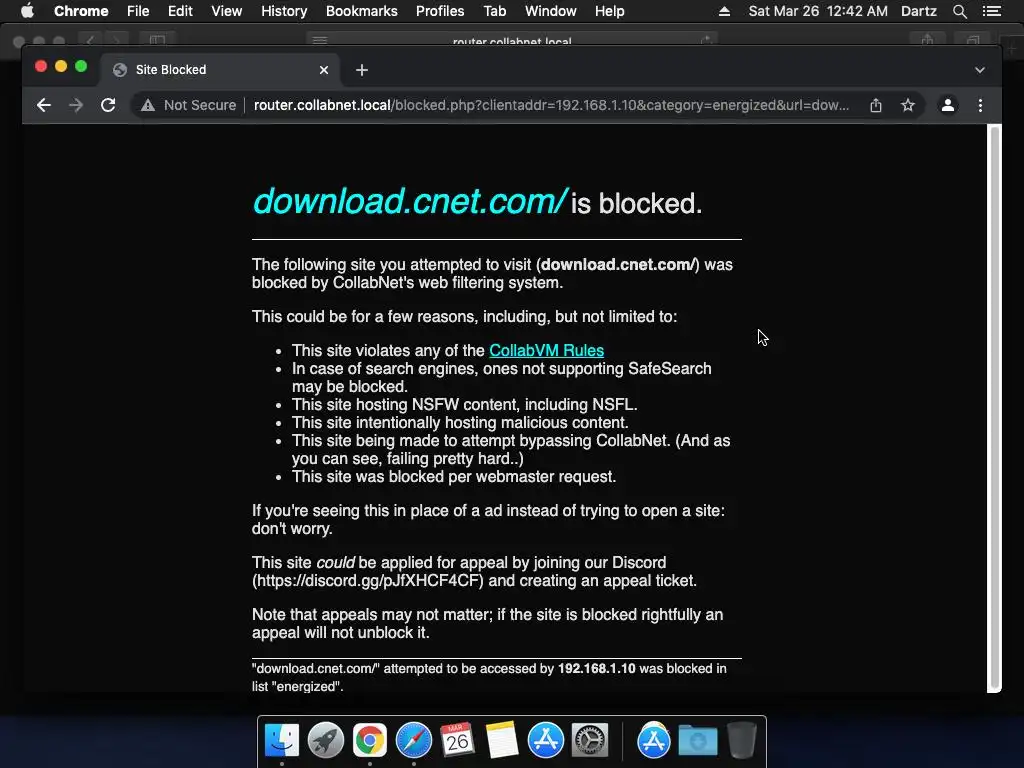1024x768 pixels.
Task: Click the eject icon in menu bar
Action: pyautogui.click(x=724, y=11)
